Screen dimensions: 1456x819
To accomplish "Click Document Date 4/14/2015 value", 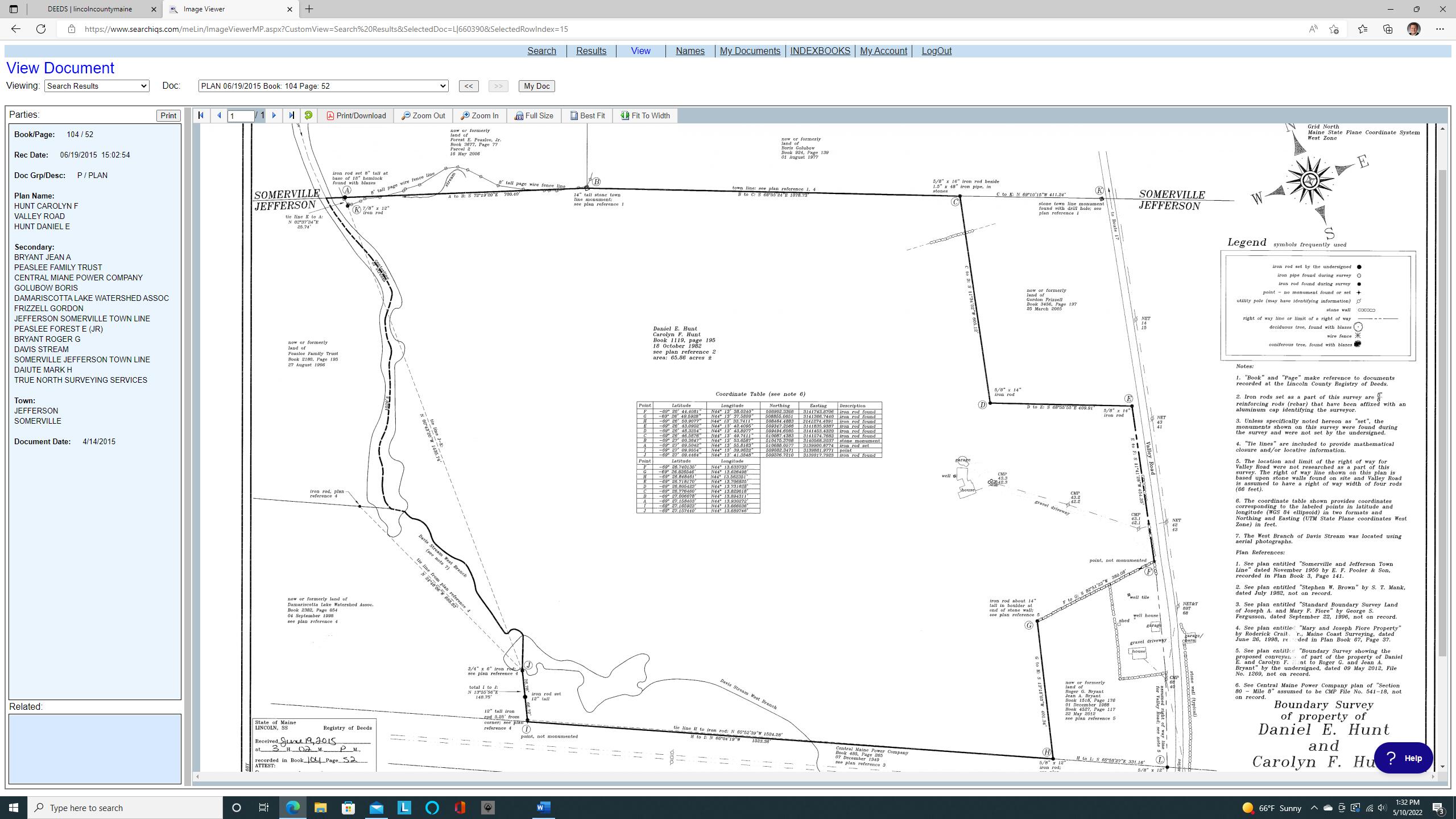I will pyautogui.click(x=99, y=441).
